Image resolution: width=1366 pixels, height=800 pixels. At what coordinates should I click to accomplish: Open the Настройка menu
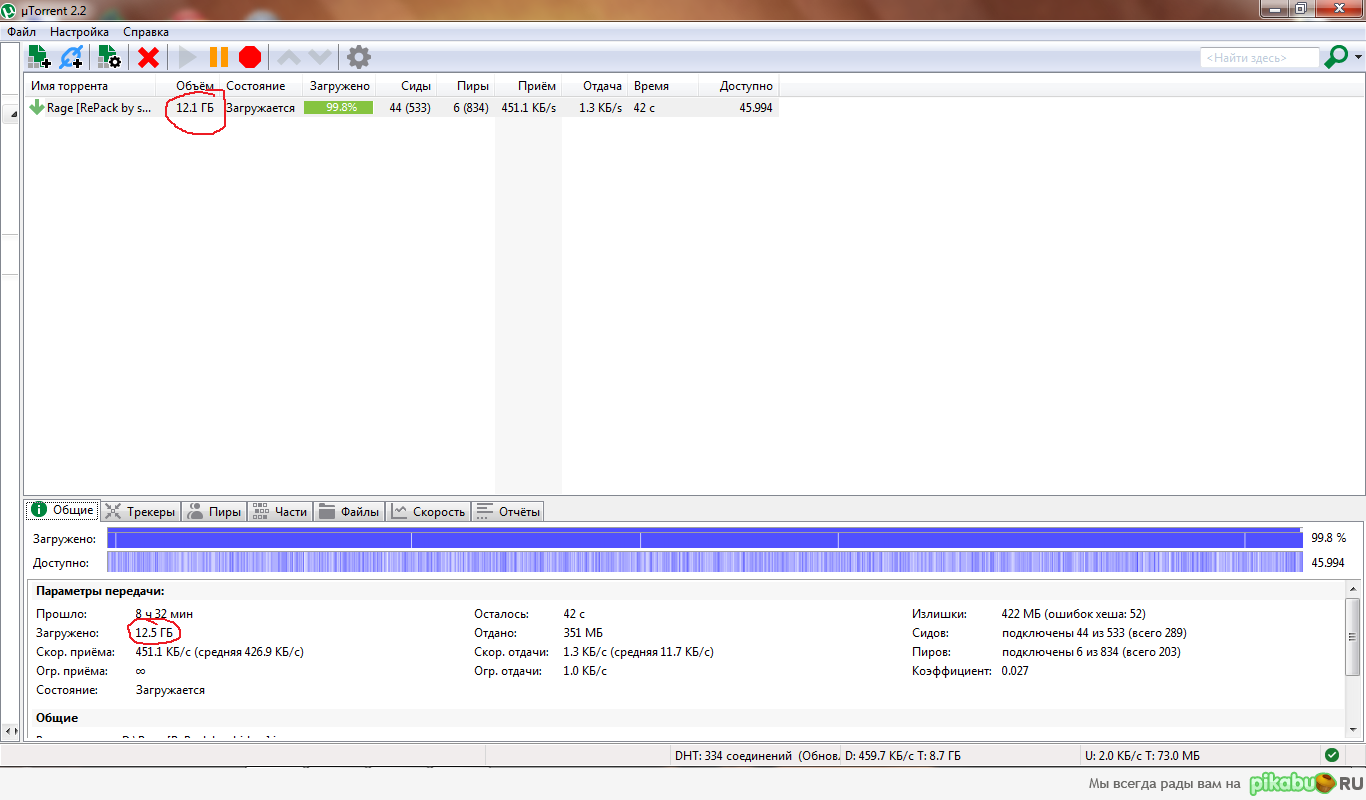[79, 32]
